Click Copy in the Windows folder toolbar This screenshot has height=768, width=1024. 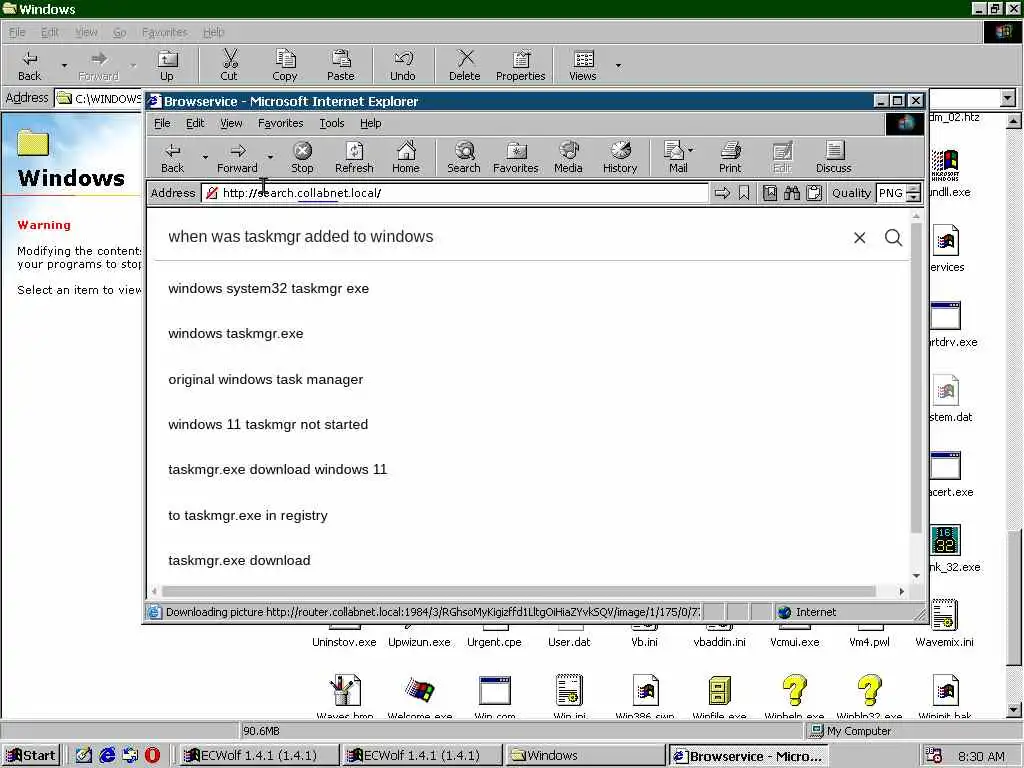tap(285, 65)
